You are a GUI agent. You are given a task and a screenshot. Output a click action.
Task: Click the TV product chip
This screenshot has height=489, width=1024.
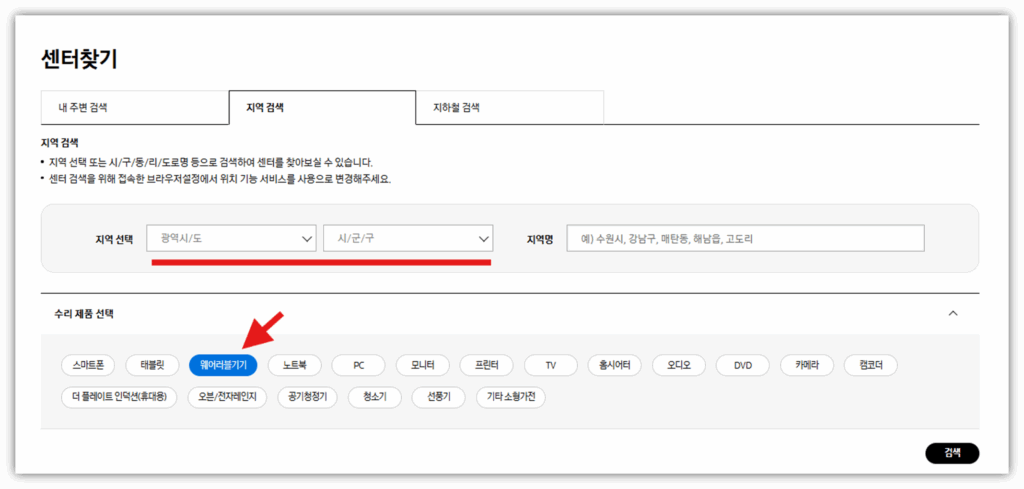550,365
